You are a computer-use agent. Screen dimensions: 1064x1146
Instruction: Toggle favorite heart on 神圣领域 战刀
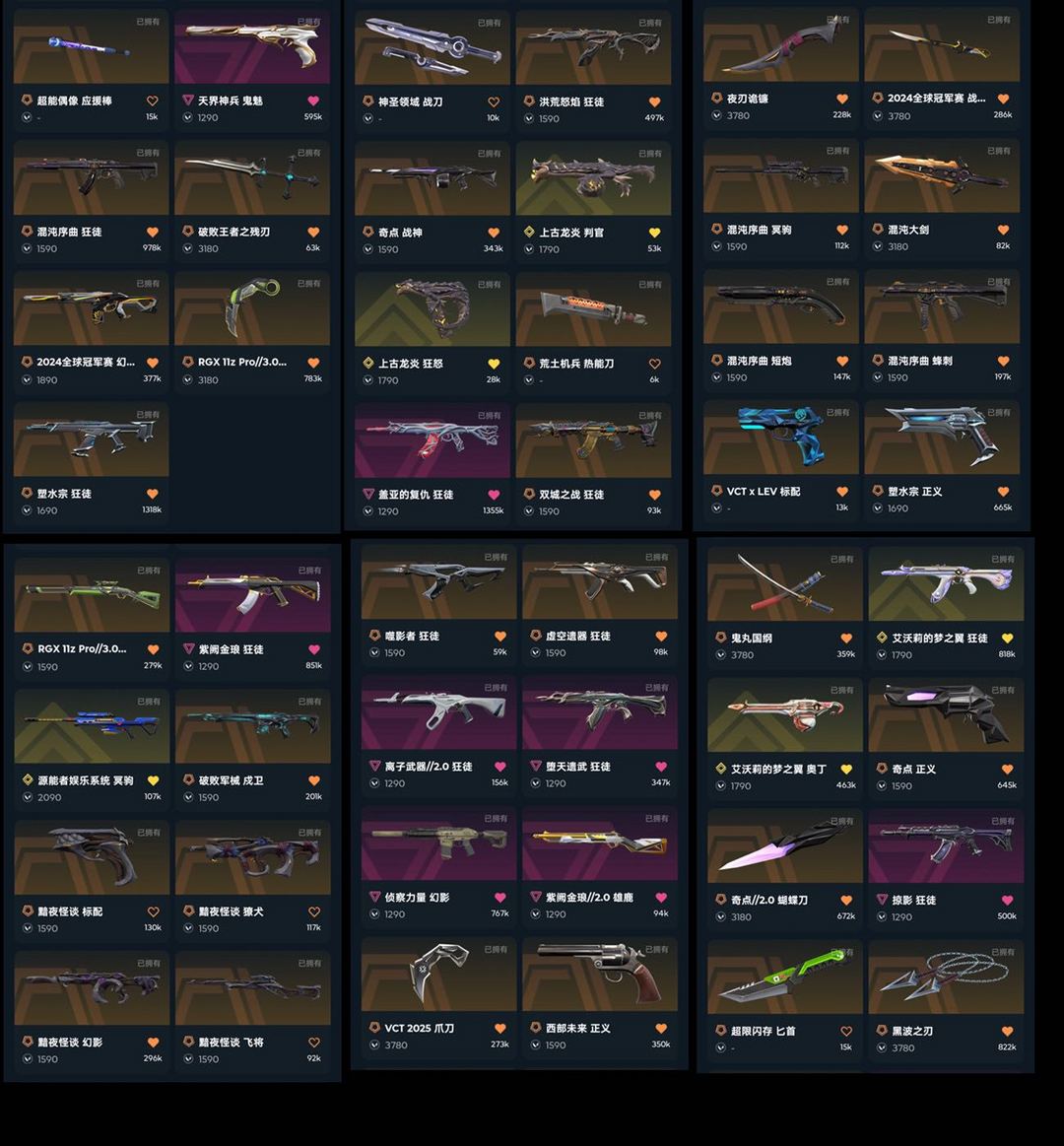(494, 101)
